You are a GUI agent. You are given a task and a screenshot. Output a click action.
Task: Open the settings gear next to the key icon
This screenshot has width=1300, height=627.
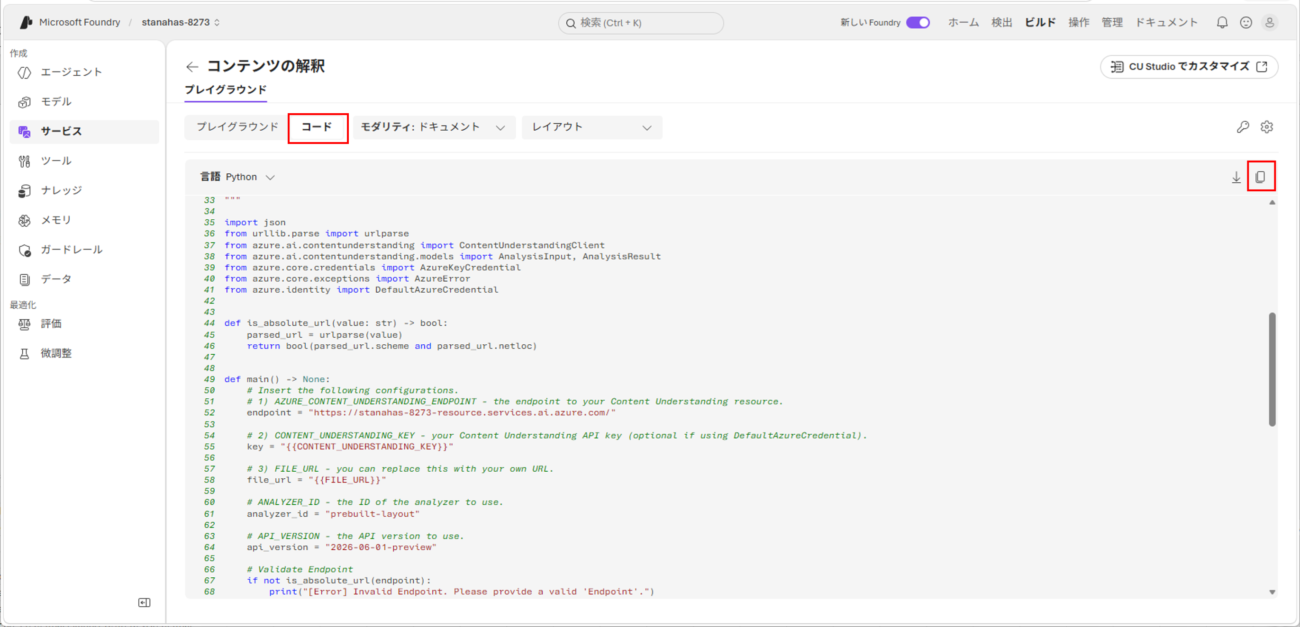1267,127
